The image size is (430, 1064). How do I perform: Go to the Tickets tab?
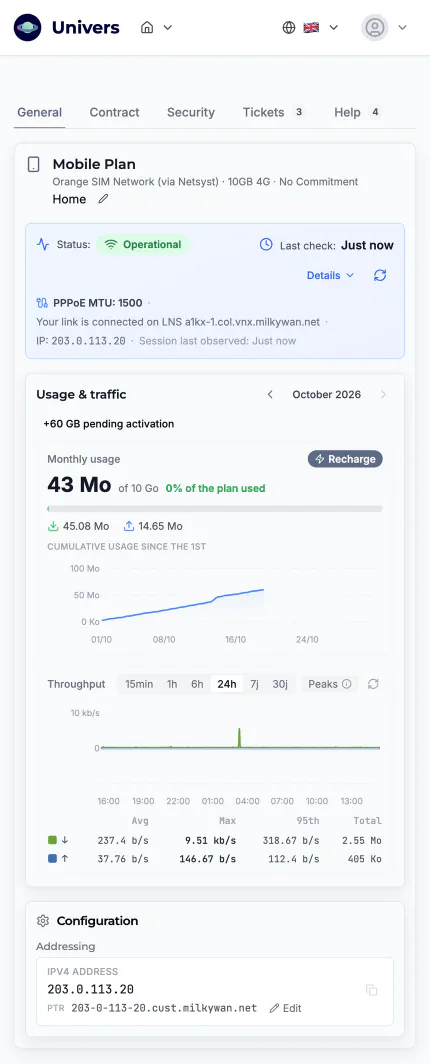[x=273, y=113]
